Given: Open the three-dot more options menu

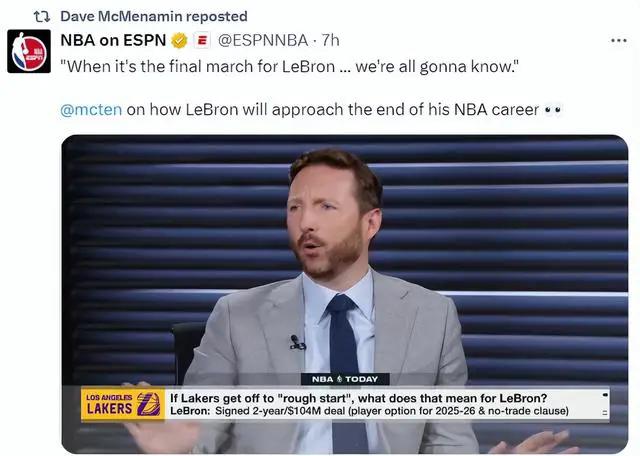Looking at the screenshot, I should 619,40.
